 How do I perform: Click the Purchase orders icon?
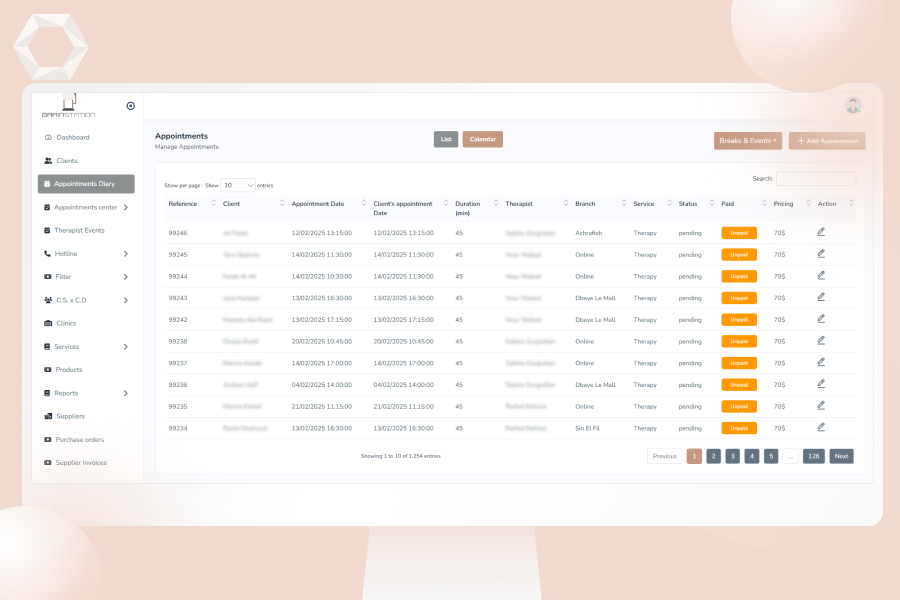[48, 440]
